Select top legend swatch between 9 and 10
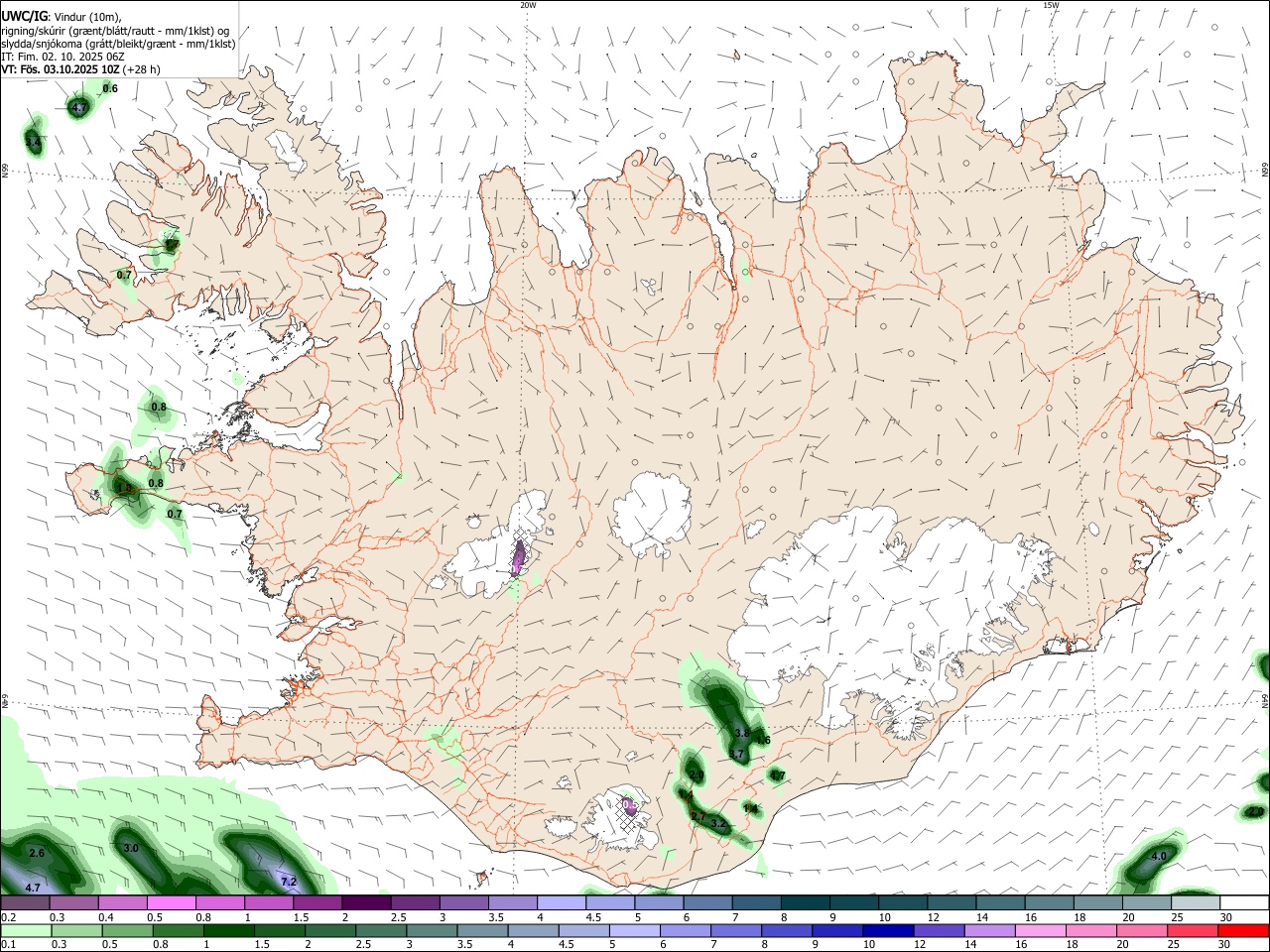 tap(854, 902)
